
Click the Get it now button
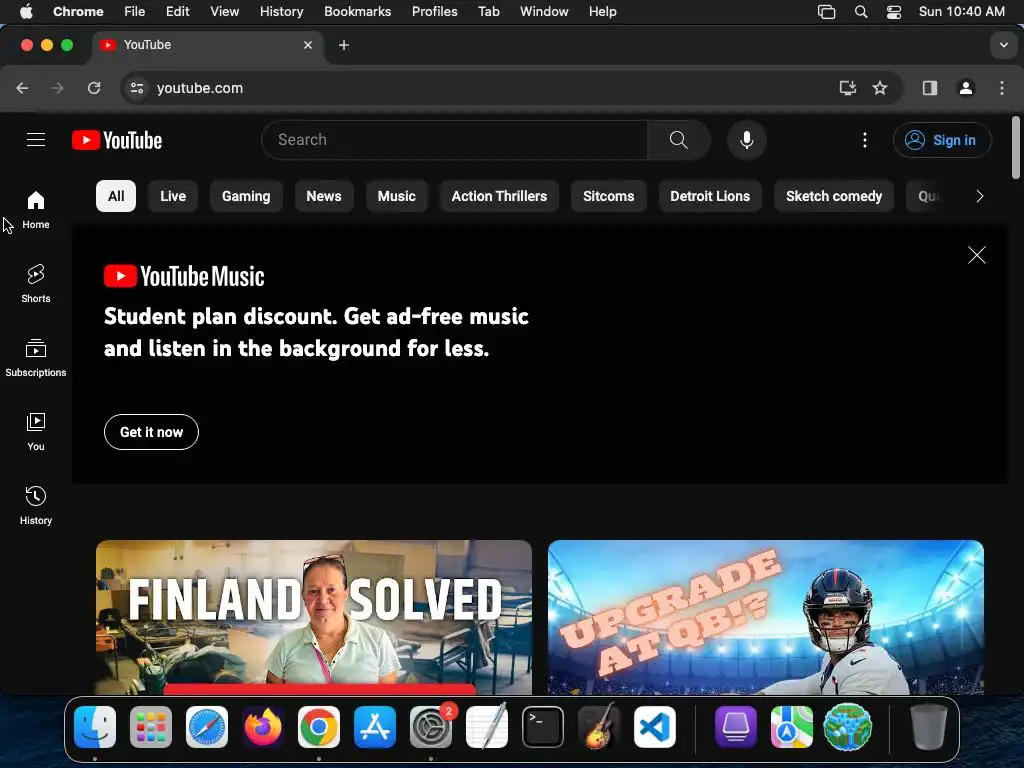click(x=151, y=432)
